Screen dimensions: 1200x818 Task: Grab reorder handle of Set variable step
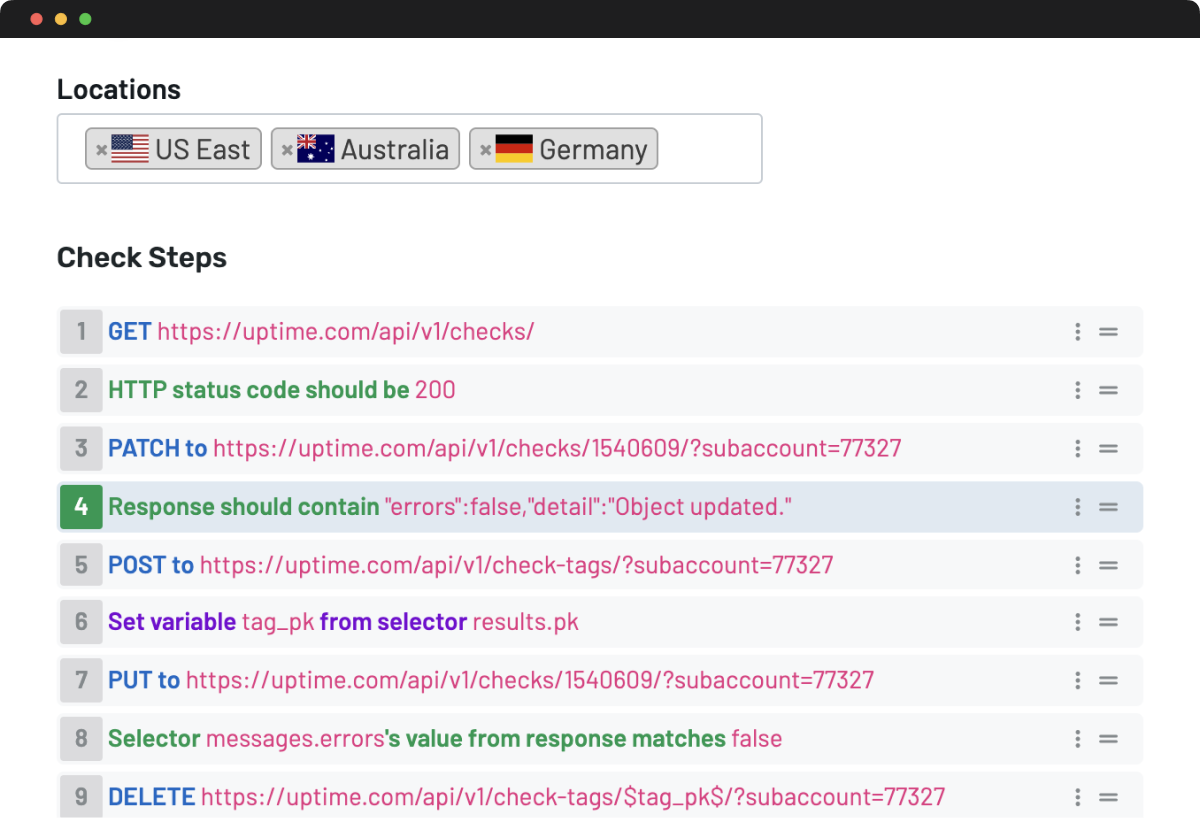[x=1108, y=622]
